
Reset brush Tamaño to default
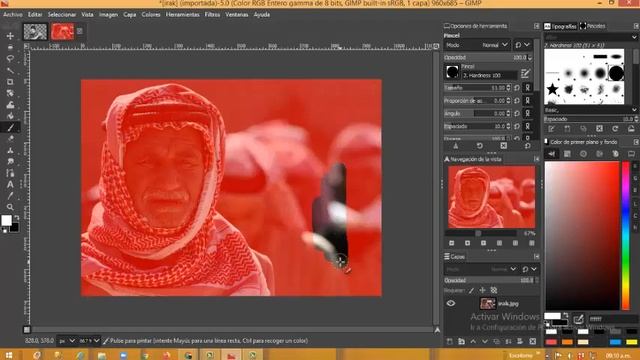tap(517, 88)
